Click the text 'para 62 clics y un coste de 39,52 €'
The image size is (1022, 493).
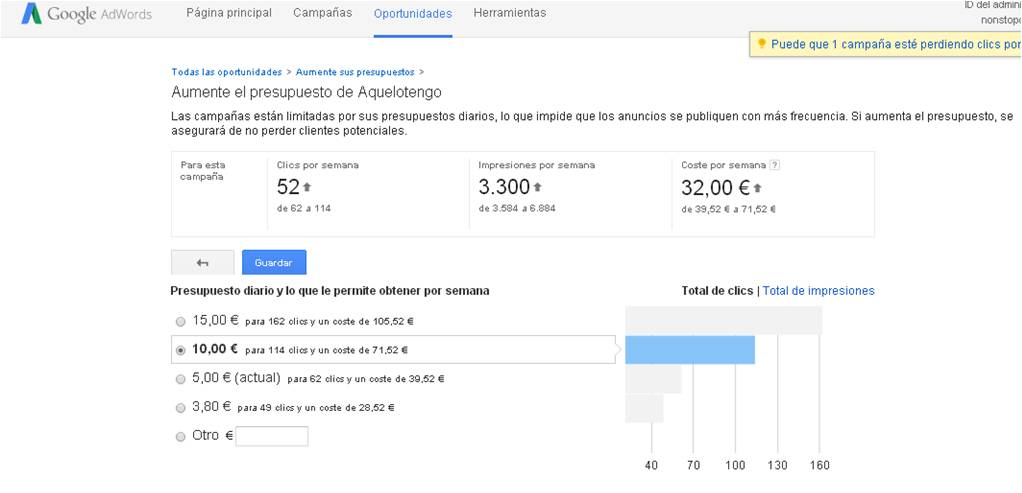[366, 379]
